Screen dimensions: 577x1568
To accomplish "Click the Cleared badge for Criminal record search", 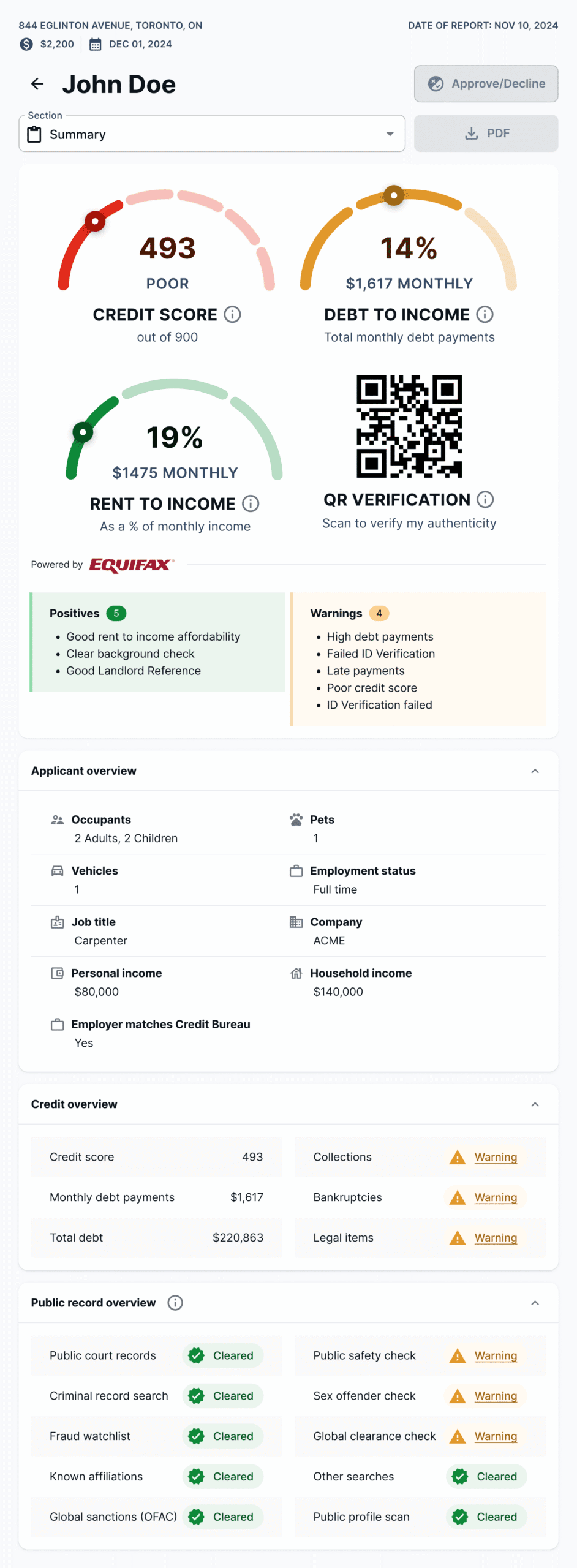I will click(222, 1396).
